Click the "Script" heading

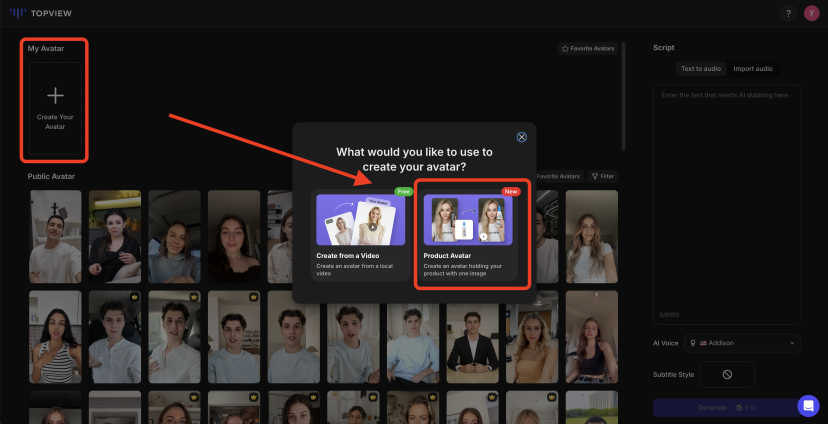point(663,48)
